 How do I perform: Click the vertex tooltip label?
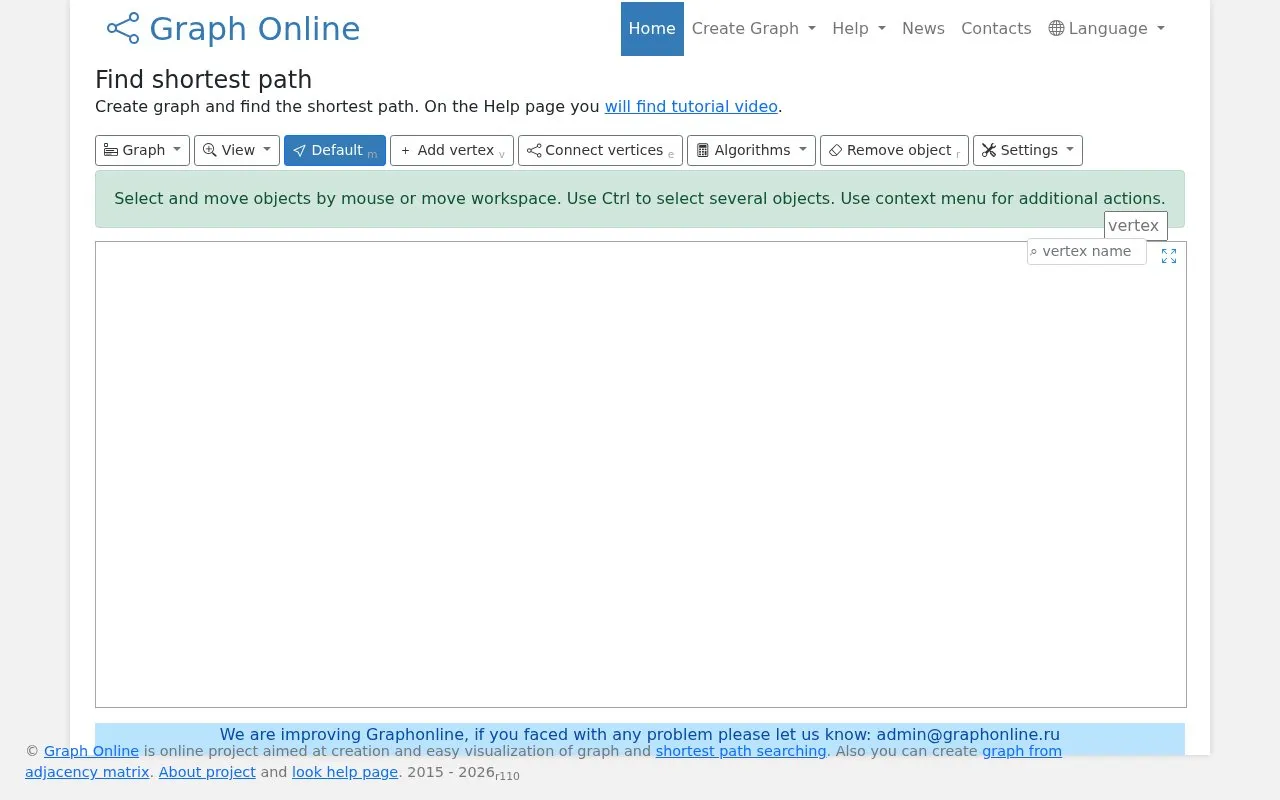pos(1136,226)
